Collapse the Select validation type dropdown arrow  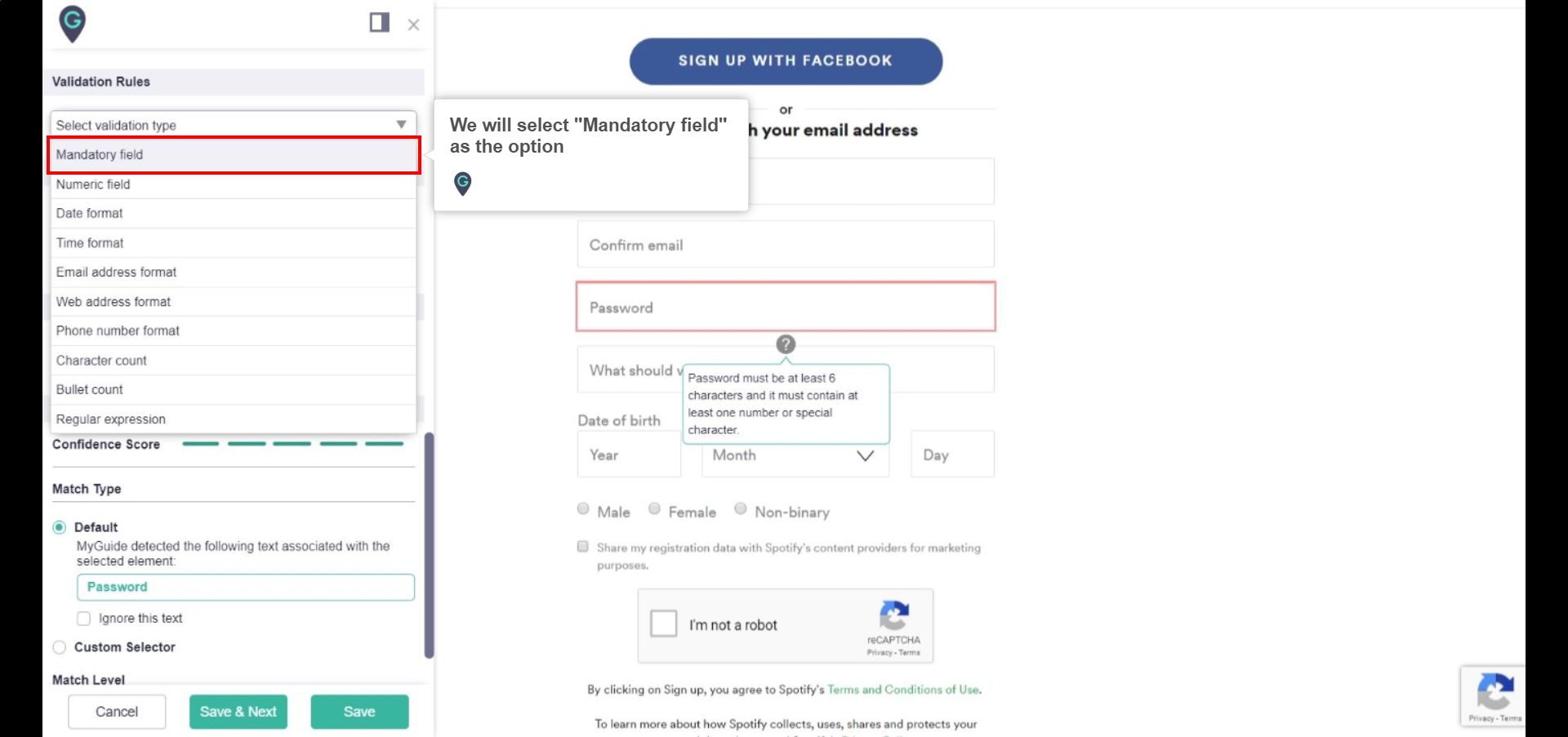[x=401, y=125]
